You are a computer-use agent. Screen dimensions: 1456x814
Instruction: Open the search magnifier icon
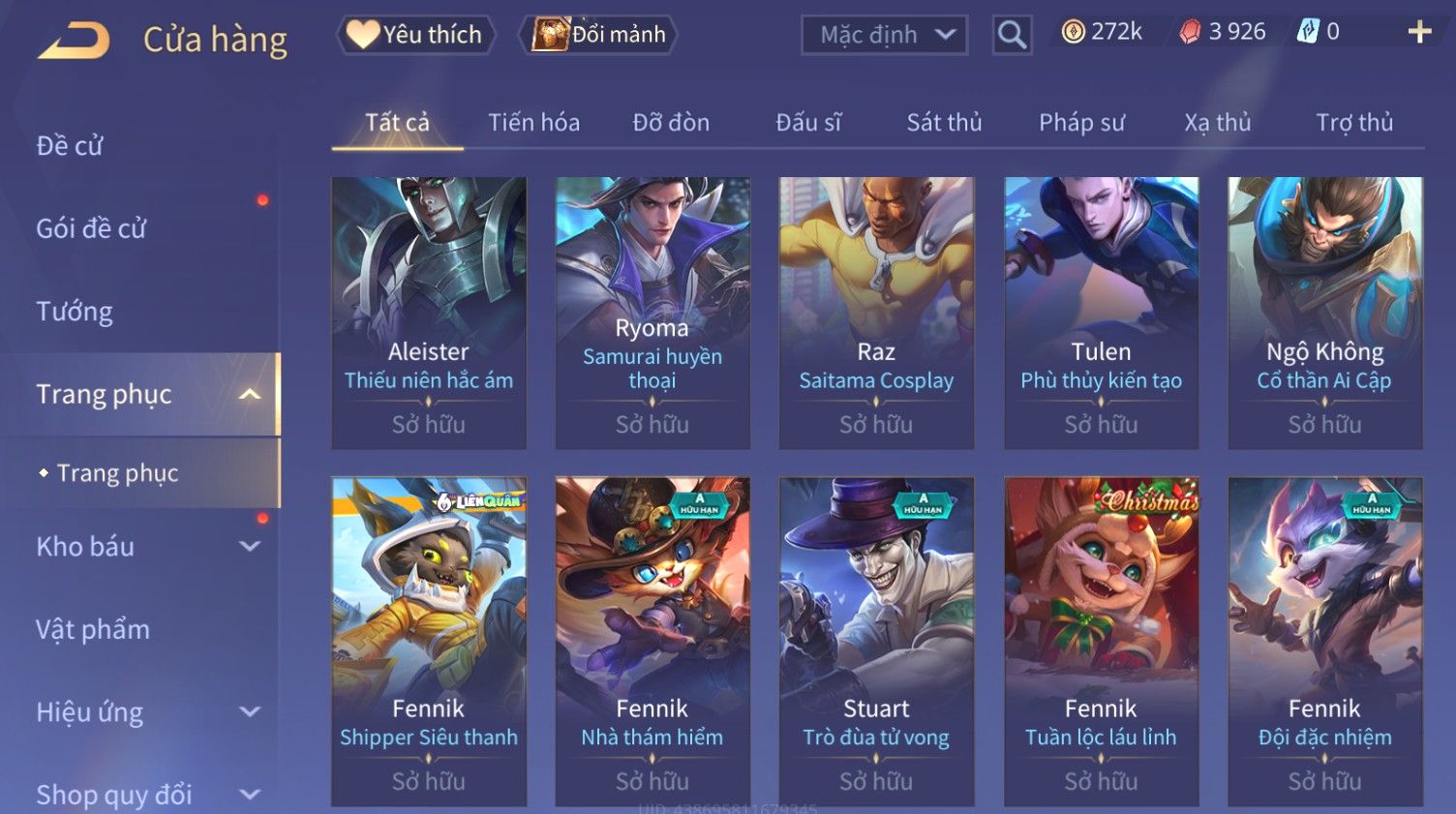1012,35
